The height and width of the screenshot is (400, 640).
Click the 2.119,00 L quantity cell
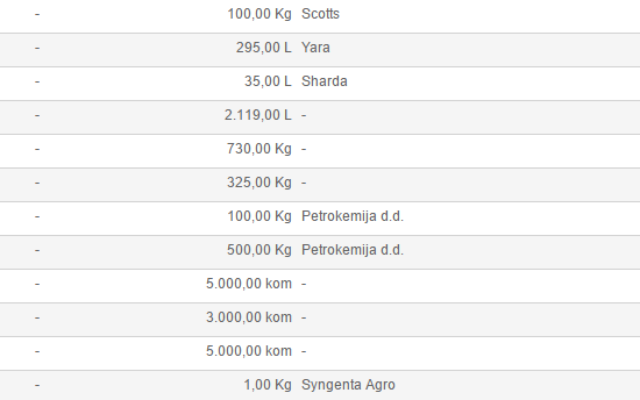tap(258, 115)
